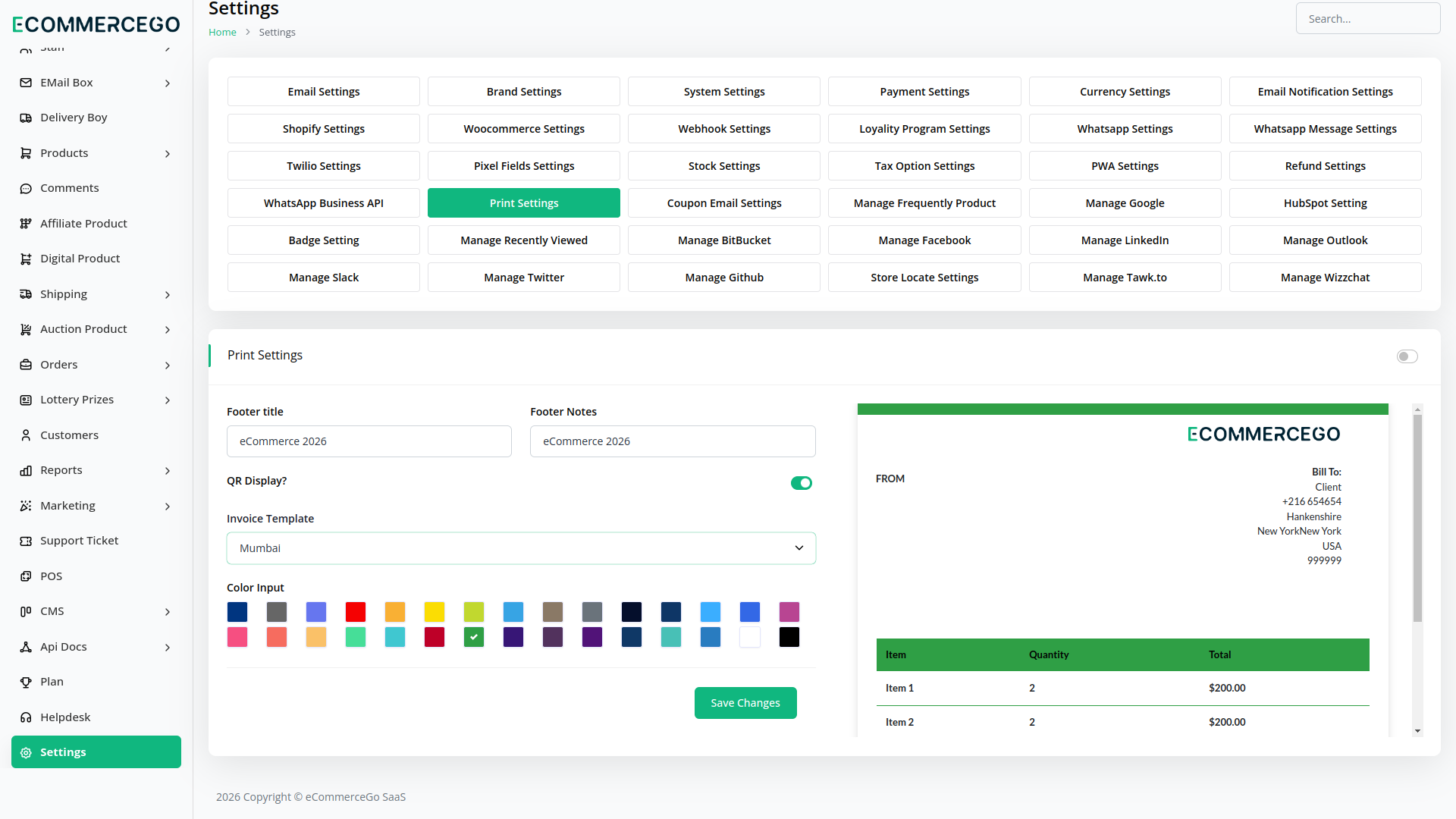Expand the Auction Product submenu chevron
The height and width of the screenshot is (819, 1456).
point(168,330)
